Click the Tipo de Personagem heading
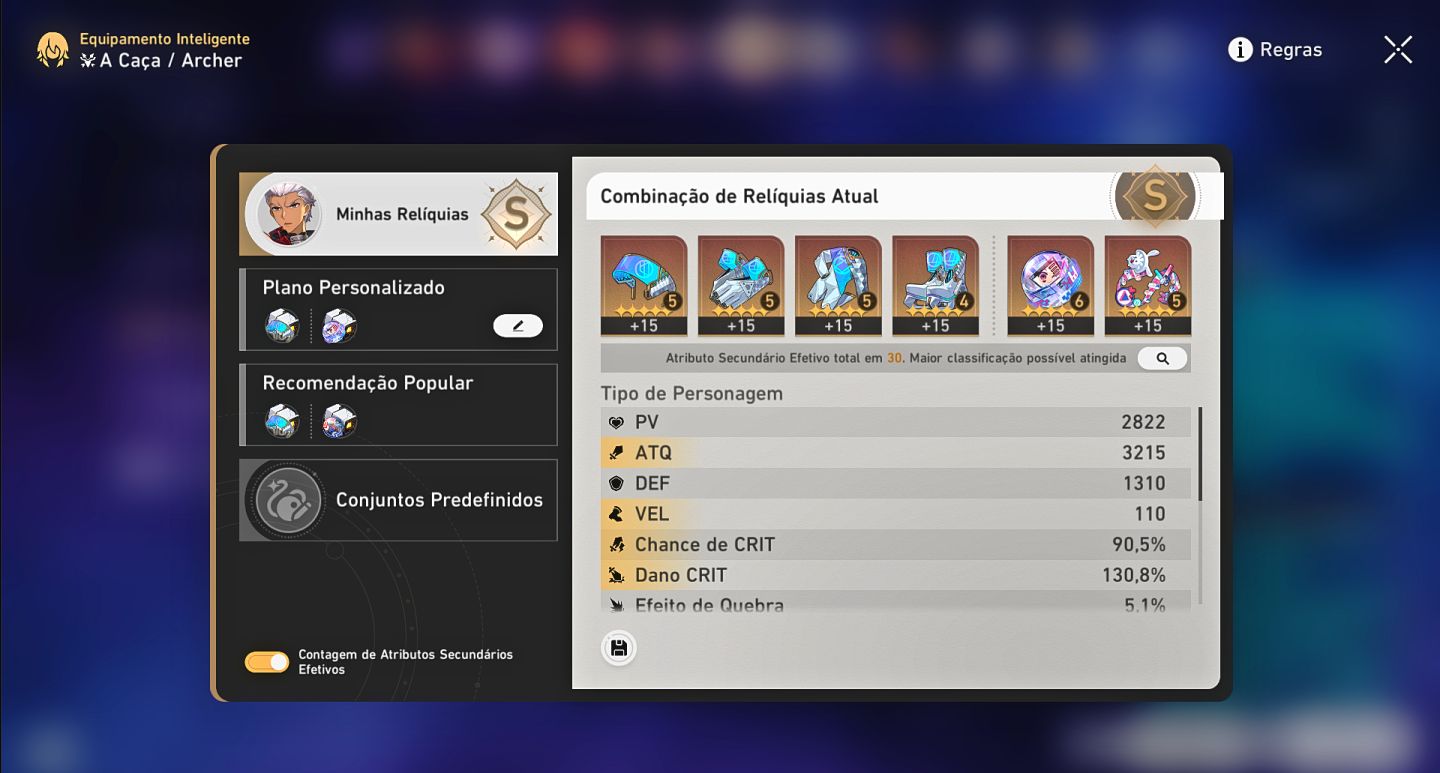The width and height of the screenshot is (1440, 773). (x=692, y=394)
